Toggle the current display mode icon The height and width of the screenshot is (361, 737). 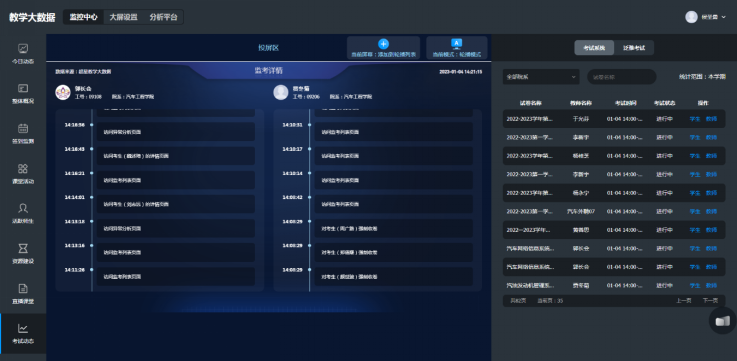pyautogui.click(x=457, y=44)
